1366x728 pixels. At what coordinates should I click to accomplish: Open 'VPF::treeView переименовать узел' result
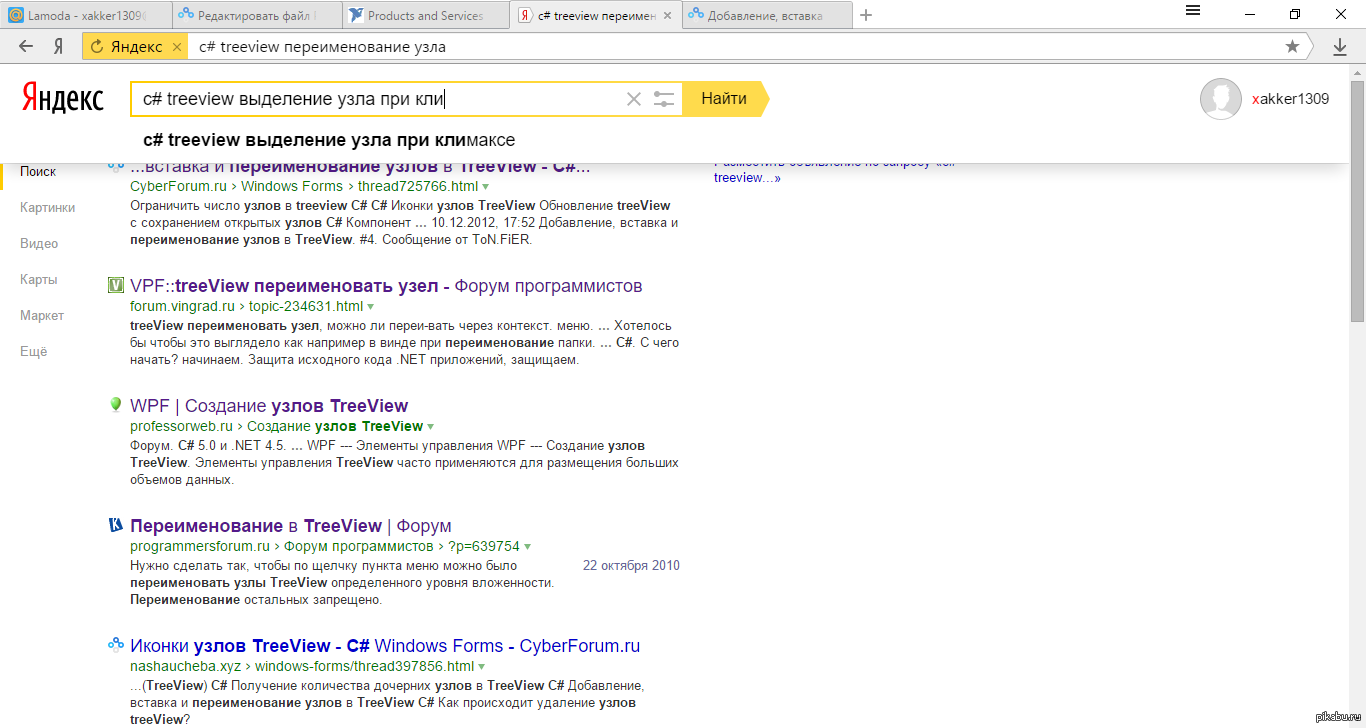point(386,286)
